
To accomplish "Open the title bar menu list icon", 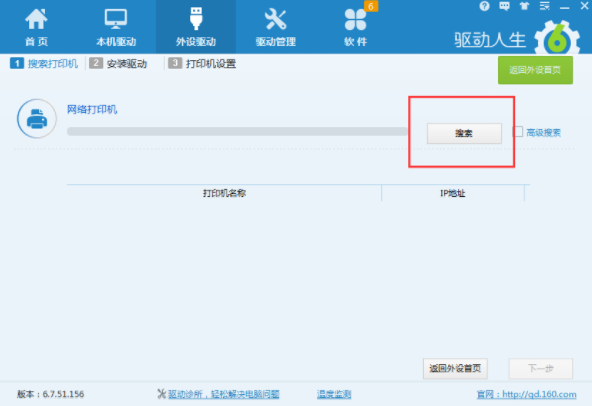I will click(544, 6).
